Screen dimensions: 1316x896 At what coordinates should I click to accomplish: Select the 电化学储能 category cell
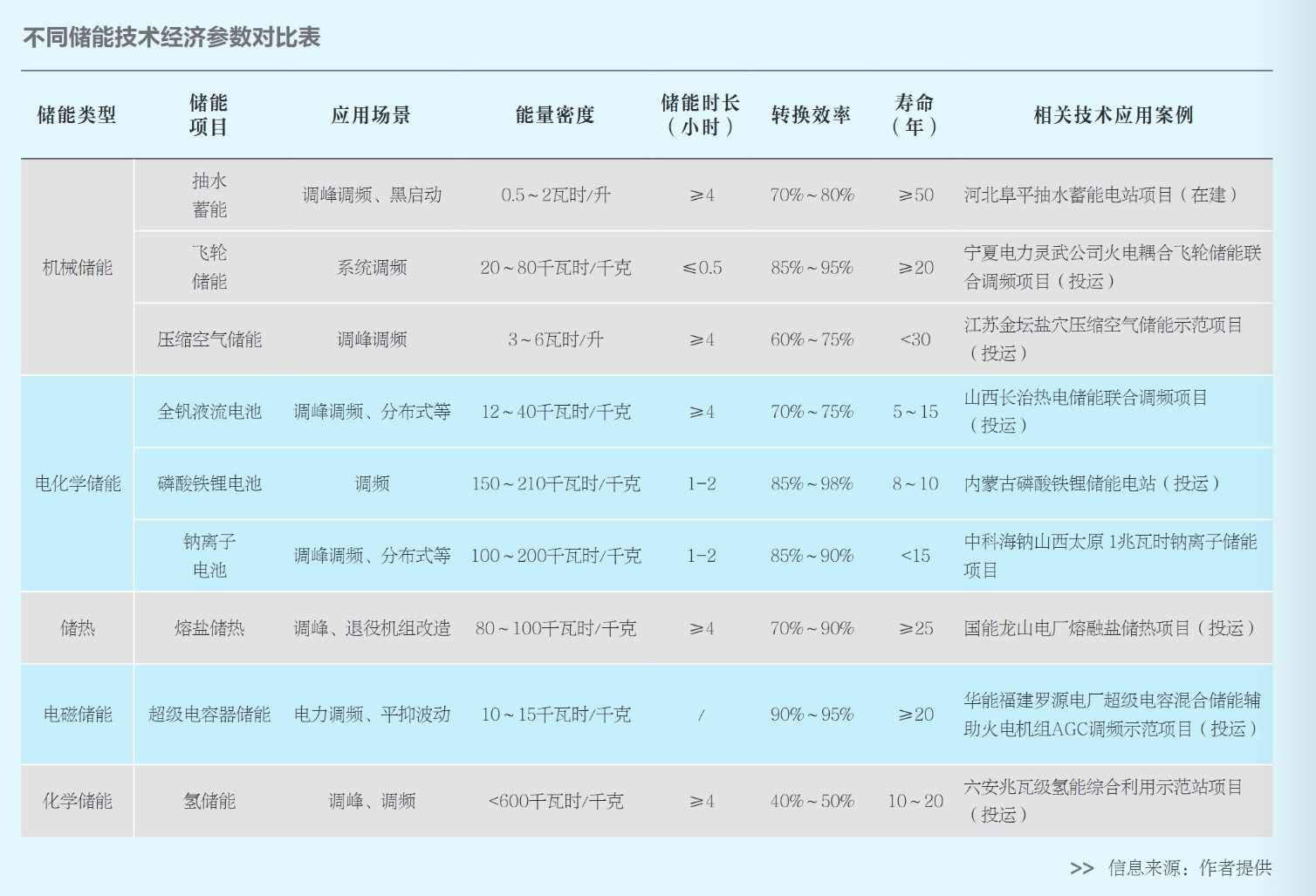[77, 483]
